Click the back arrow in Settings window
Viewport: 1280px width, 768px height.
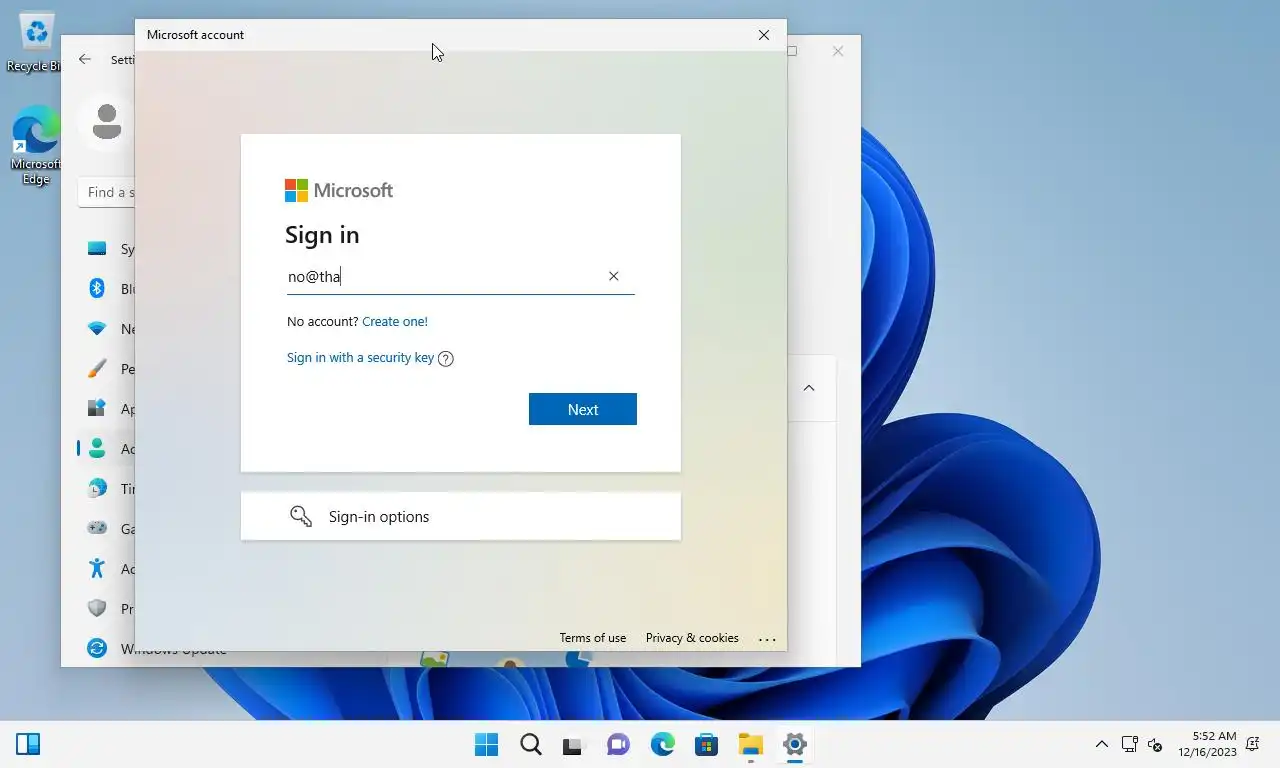point(85,59)
